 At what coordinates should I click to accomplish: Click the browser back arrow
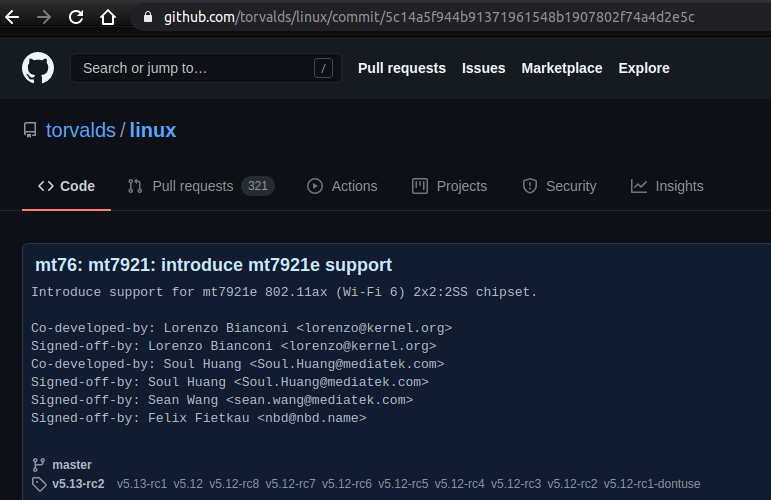tap(12, 17)
